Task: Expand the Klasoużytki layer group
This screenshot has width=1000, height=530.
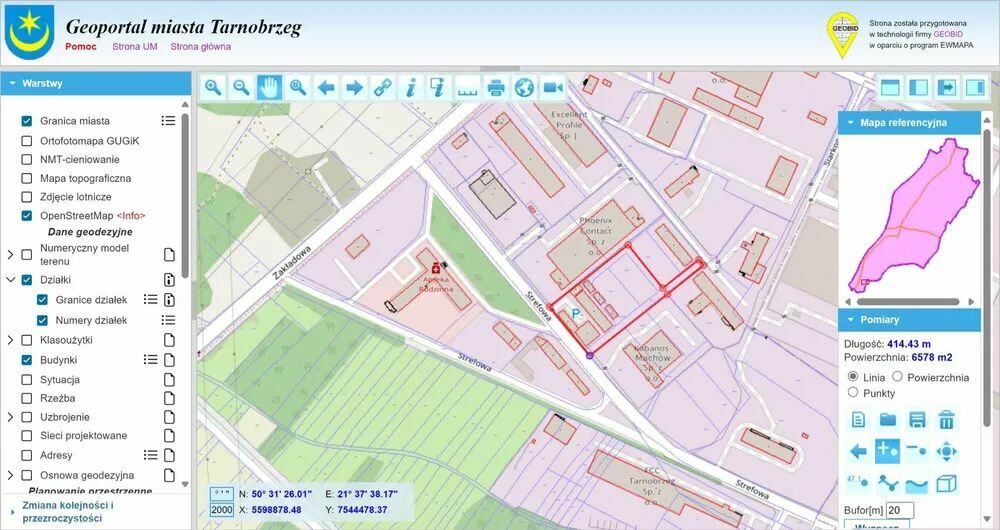Action: 10,340
